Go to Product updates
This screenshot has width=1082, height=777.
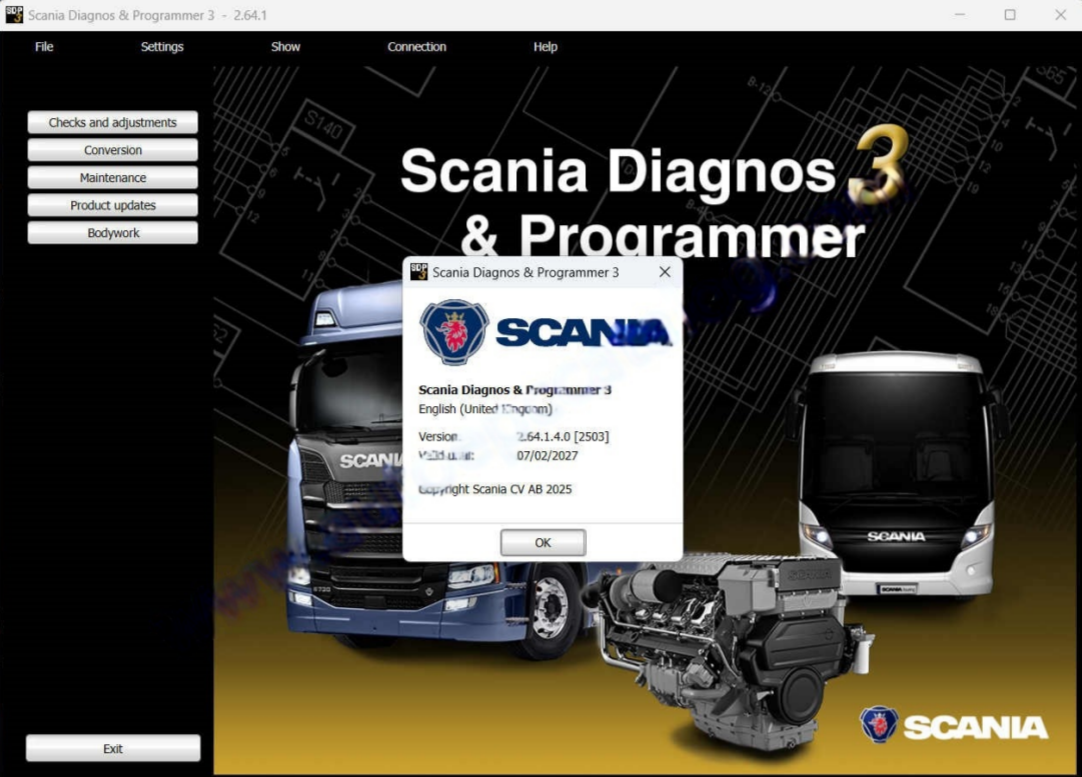[112, 205]
